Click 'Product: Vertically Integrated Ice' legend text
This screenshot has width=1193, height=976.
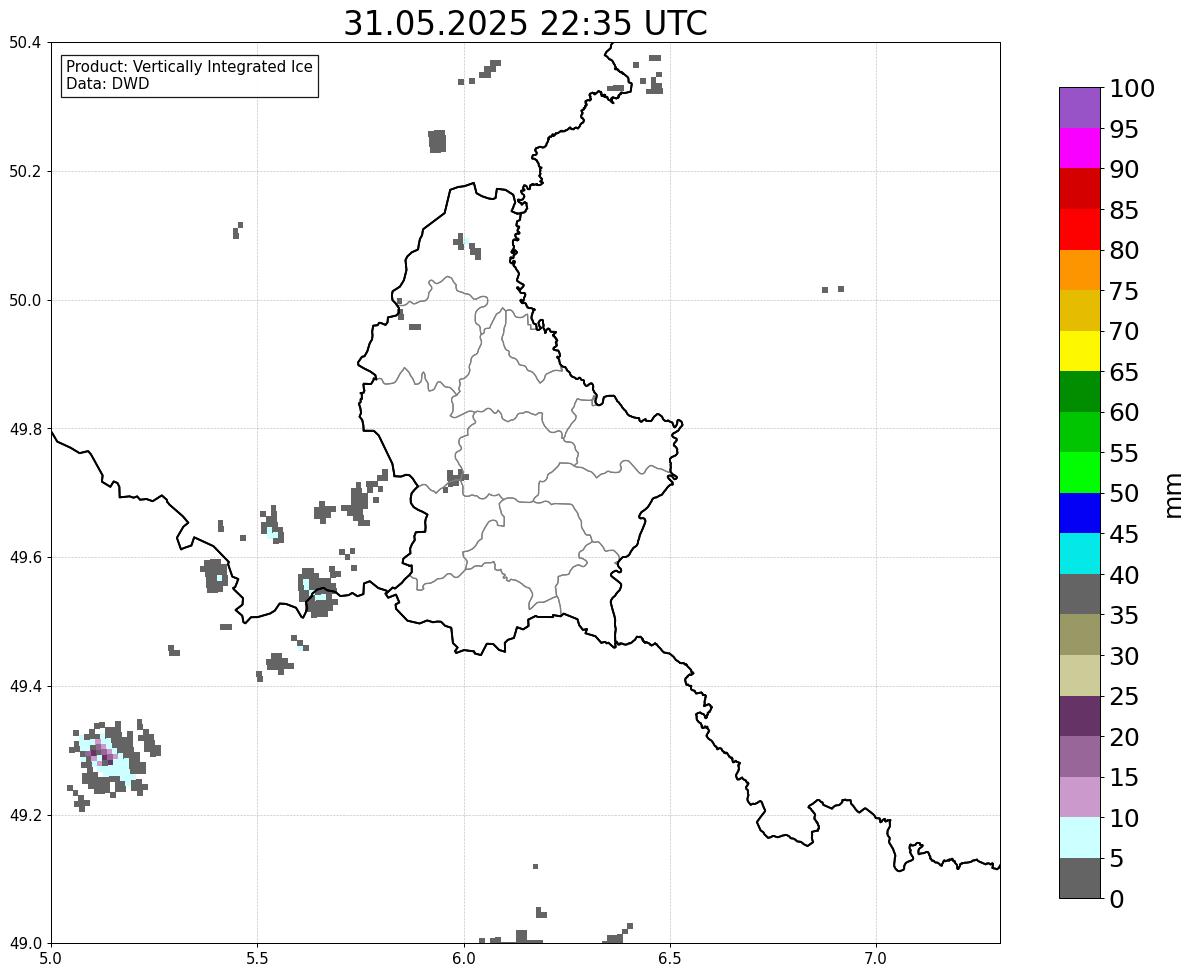click(x=189, y=67)
